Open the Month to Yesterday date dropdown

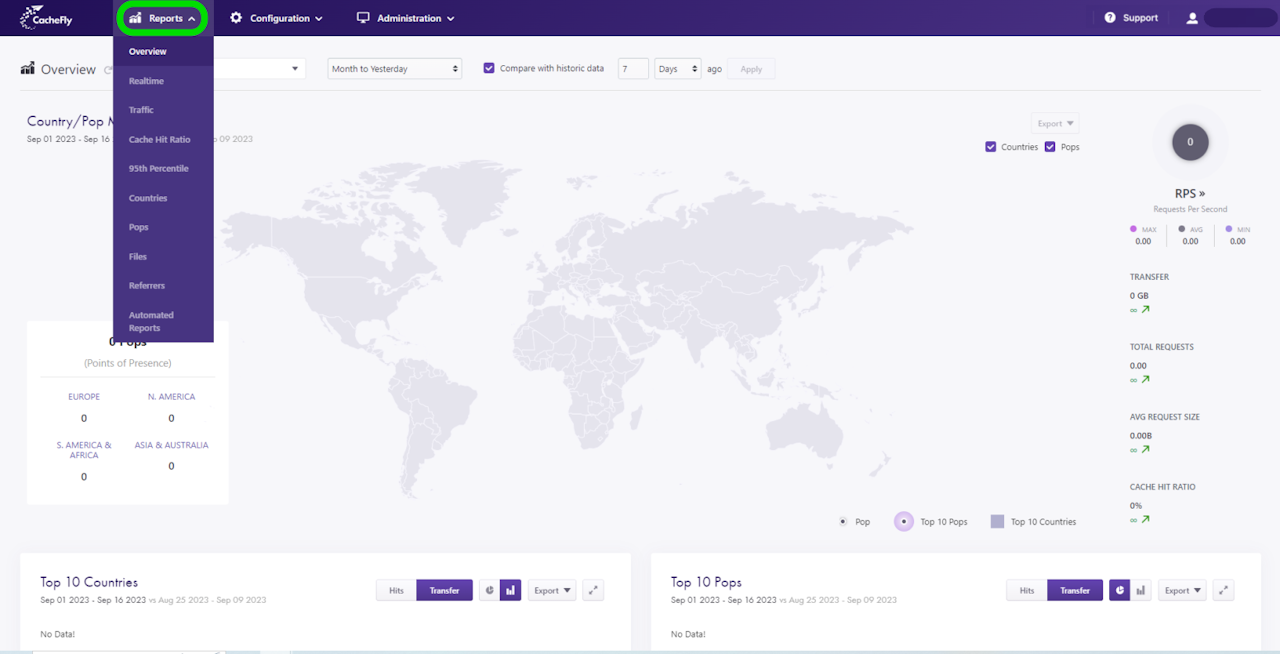coord(395,69)
